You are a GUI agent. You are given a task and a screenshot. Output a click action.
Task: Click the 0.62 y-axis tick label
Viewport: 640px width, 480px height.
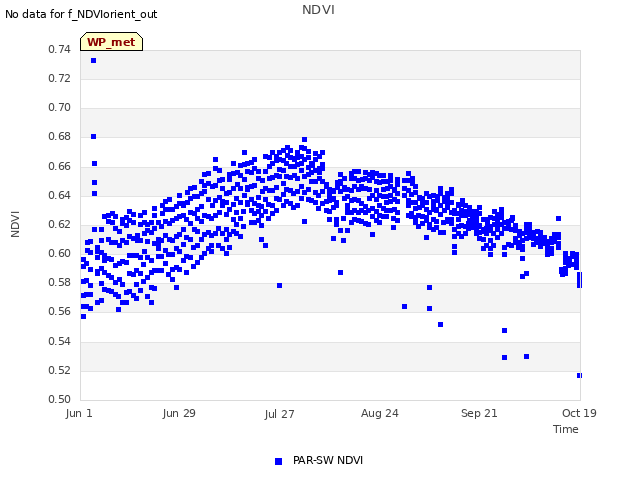pyautogui.click(x=60, y=224)
